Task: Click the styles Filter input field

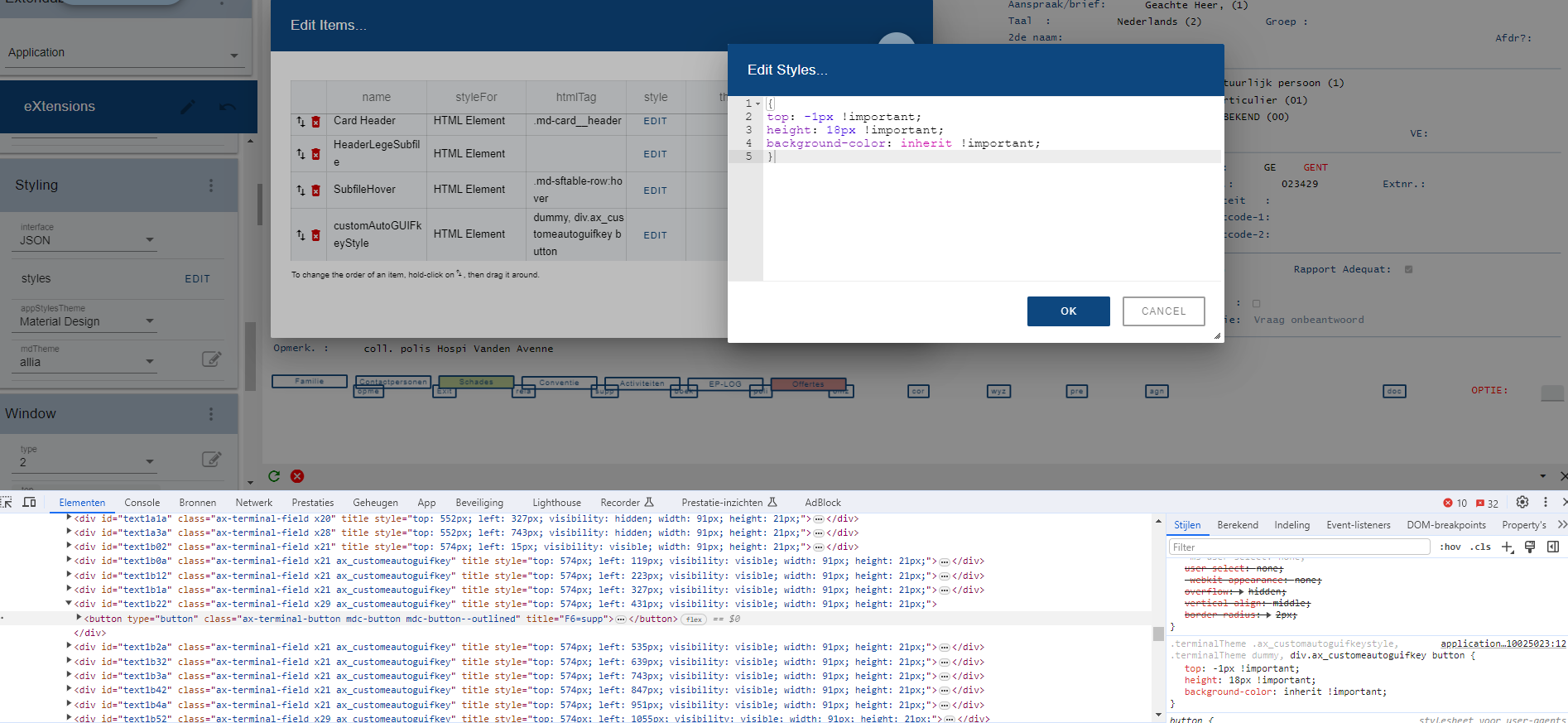Action: pos(1298,547)
